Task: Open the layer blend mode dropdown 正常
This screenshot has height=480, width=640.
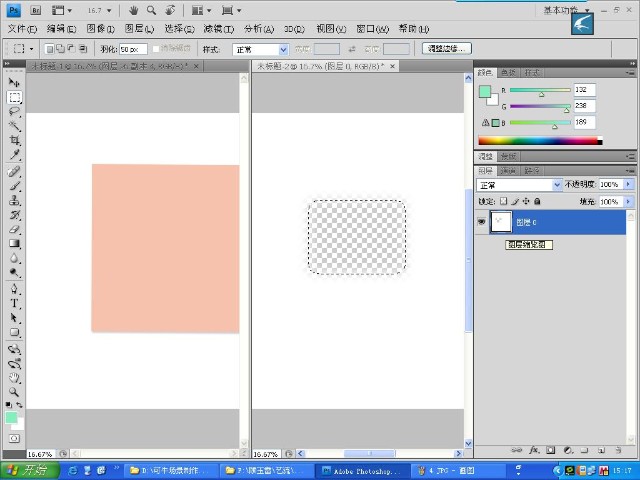Action: click(520, 185)
